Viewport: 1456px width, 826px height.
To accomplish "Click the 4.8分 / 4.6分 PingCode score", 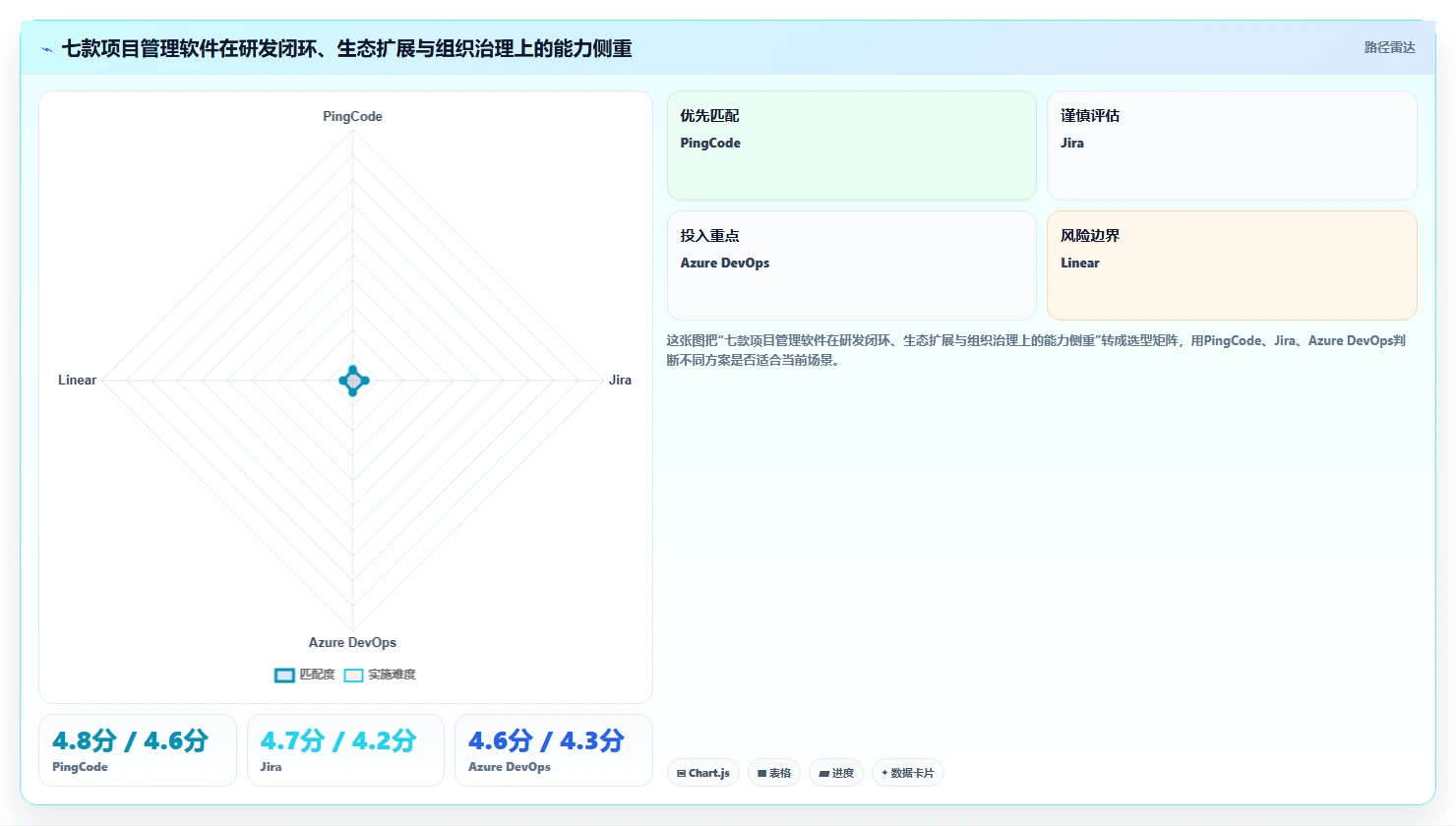I will [x=138, y=750].
